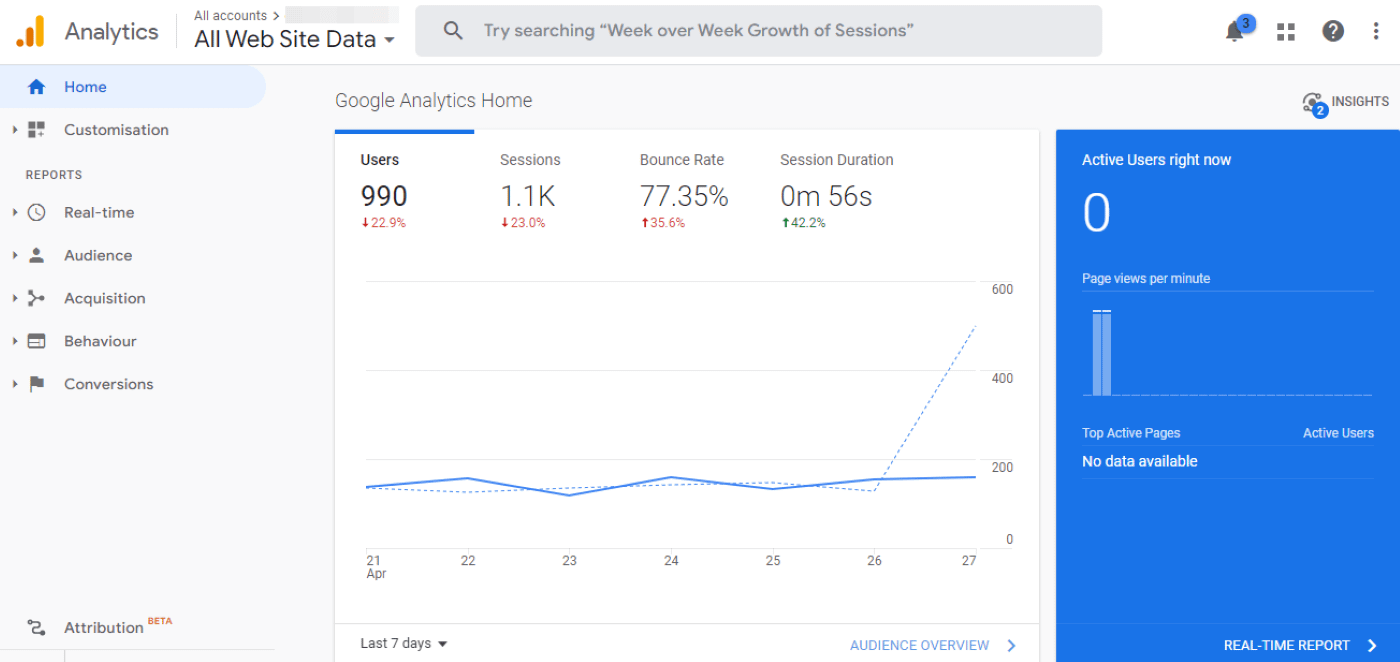Click the Attribution icon in the sidebar
This screenshot has height=662, width=1400.
(36, 627)
